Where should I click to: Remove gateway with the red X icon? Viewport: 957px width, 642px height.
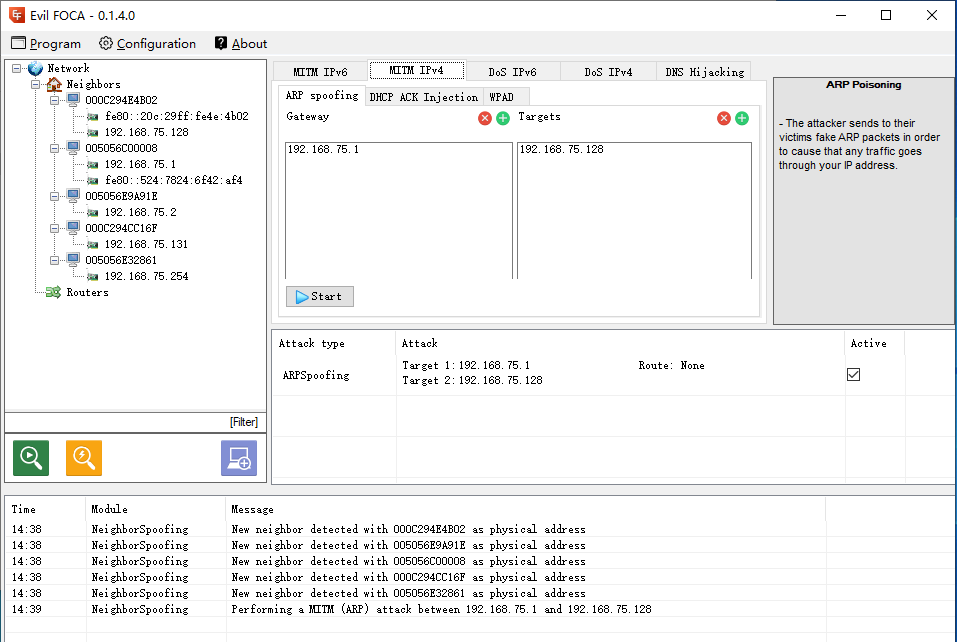tap(485, 118)
